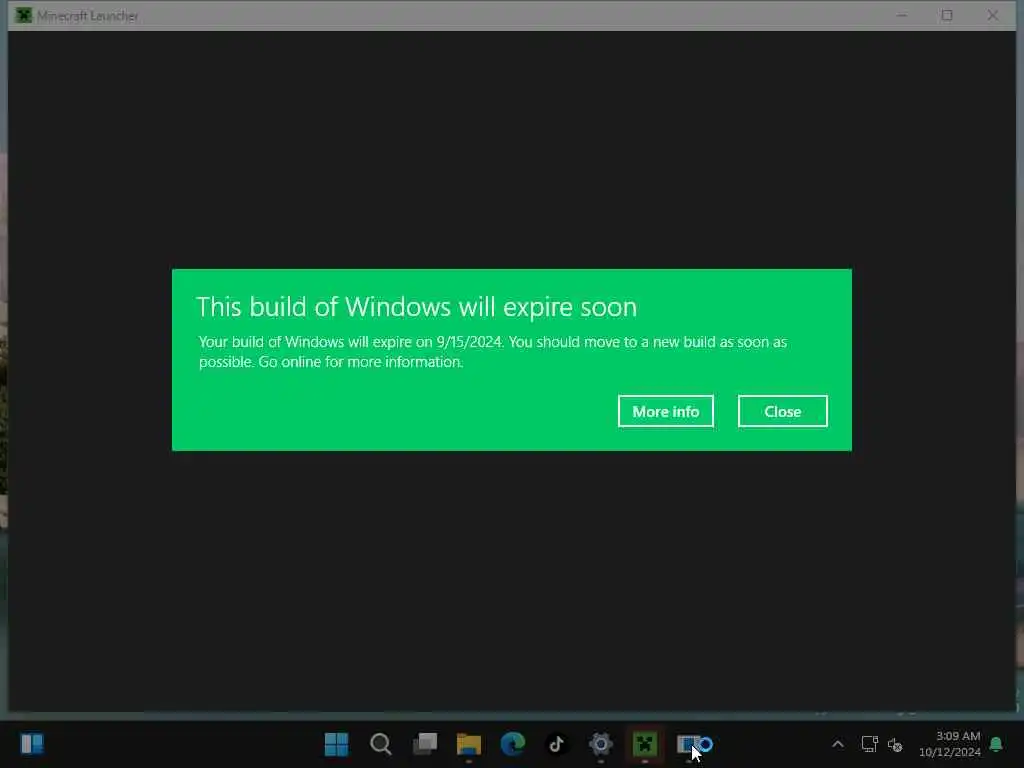Maximize the Minecraft Launcher window
This screenshot has height=768, width=1024.
click(947, 16)
